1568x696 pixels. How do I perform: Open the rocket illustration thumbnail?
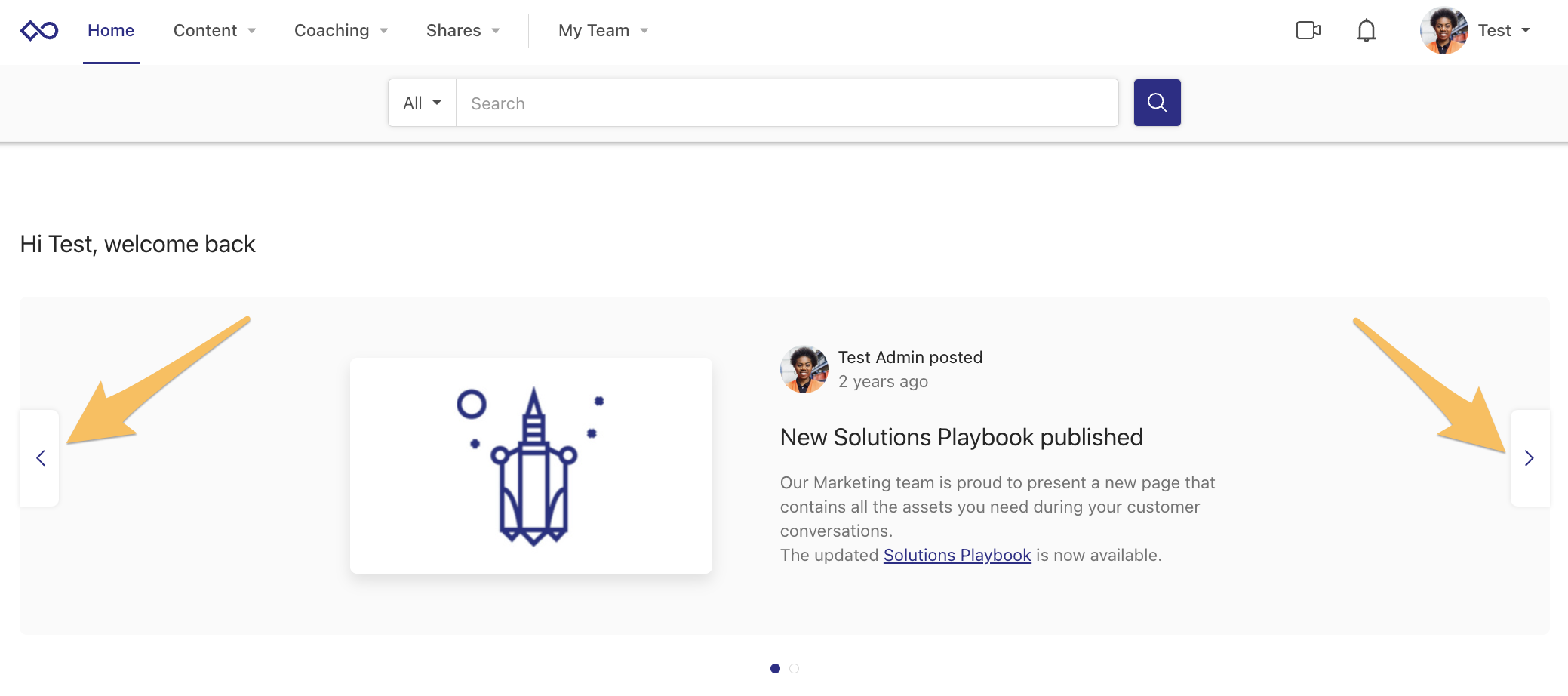tap(531, 466)
